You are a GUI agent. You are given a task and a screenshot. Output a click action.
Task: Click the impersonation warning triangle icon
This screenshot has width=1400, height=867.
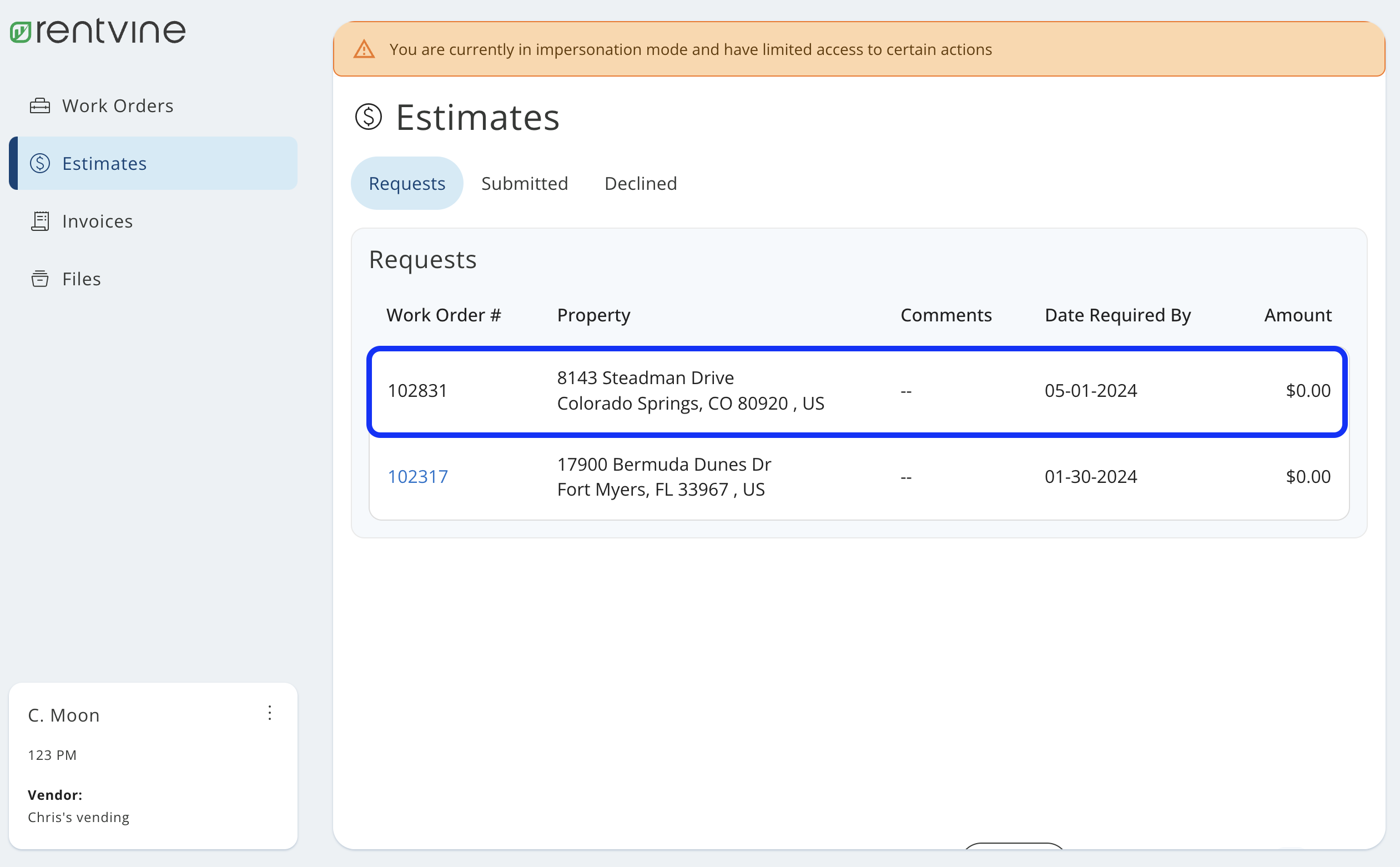[x=364, y=49]
